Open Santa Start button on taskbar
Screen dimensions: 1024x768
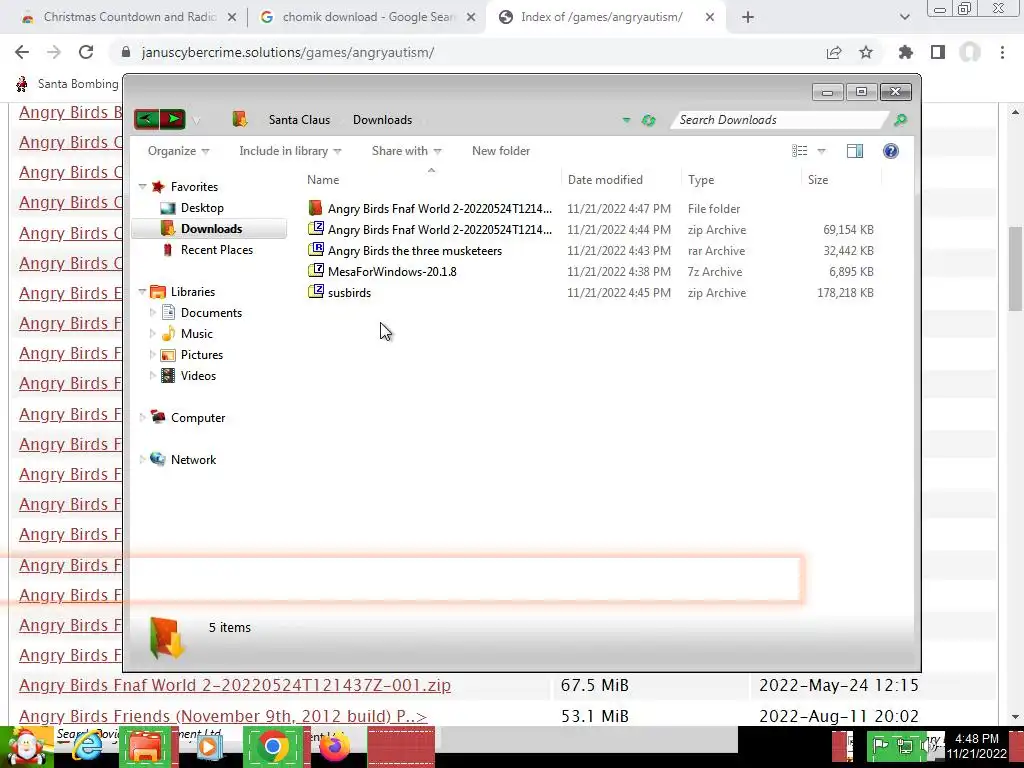click(x=26, y=746)
